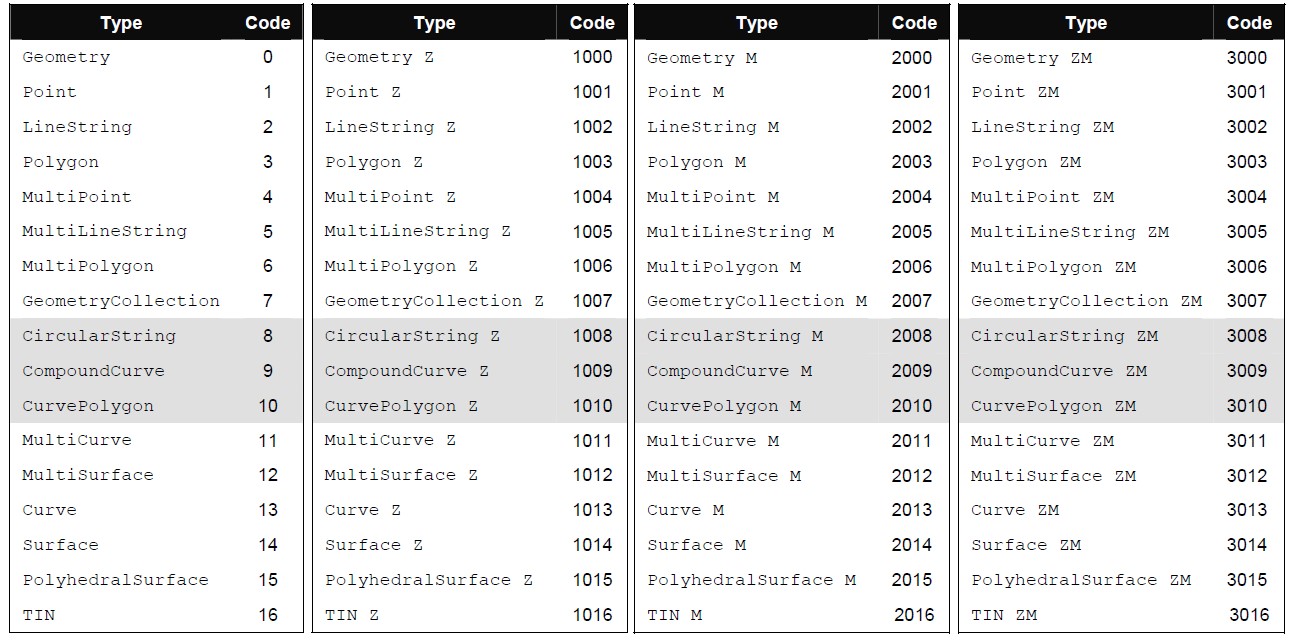Viewport: 1293px width, 640px height.
Task: Select the 'GeometryCollection ZM' type cell
Action: [x=1086, y=301]
